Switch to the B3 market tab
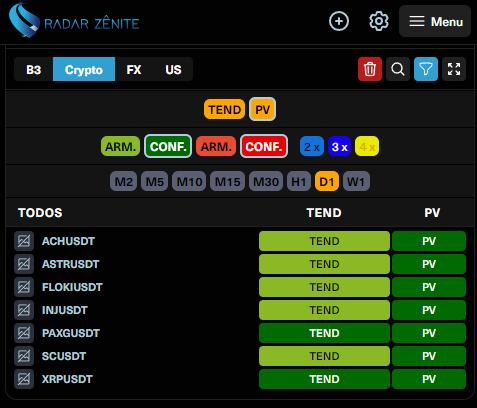 click(x=34, y=69)
